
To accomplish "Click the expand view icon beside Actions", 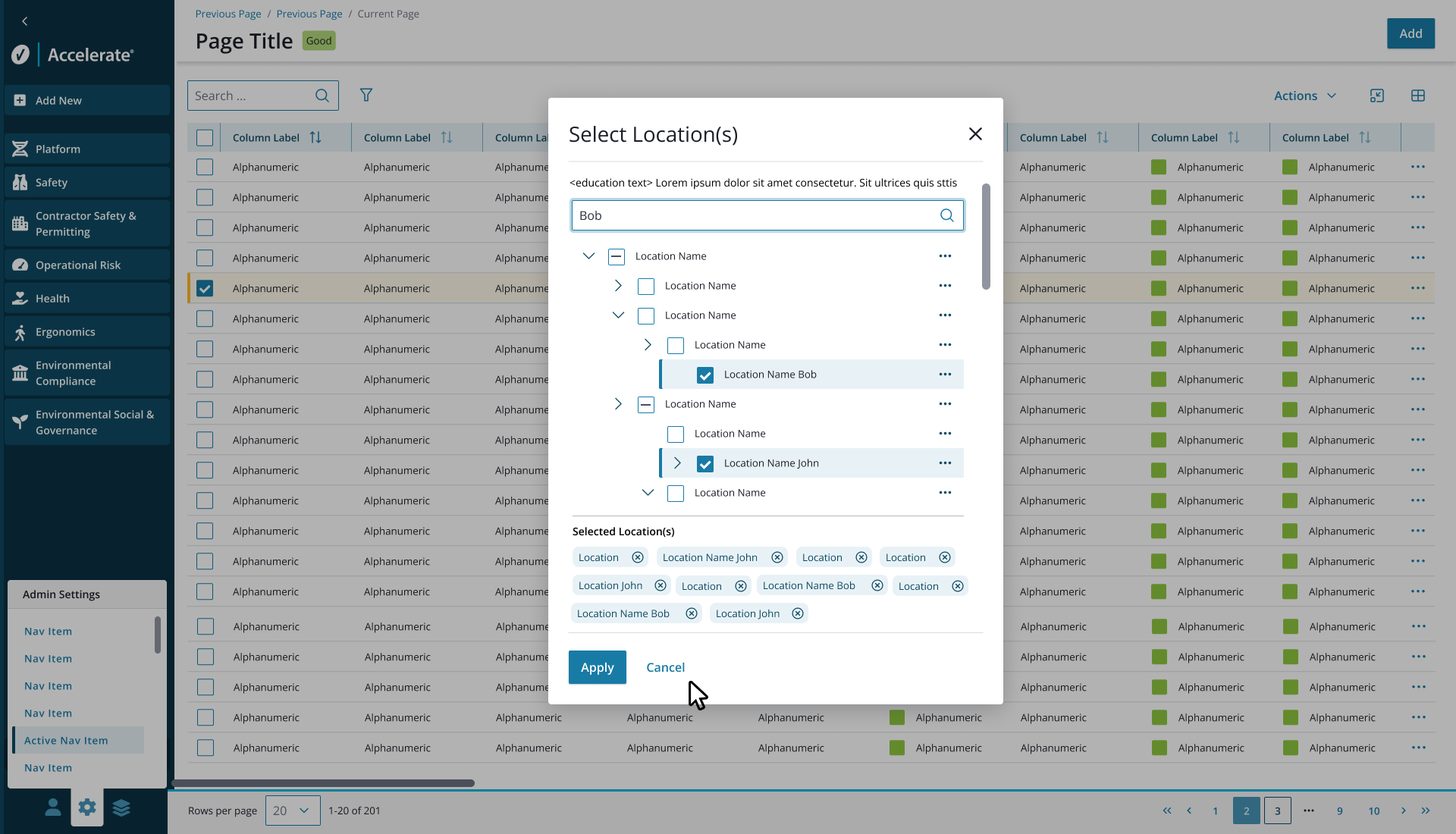I will [1377, 96].
